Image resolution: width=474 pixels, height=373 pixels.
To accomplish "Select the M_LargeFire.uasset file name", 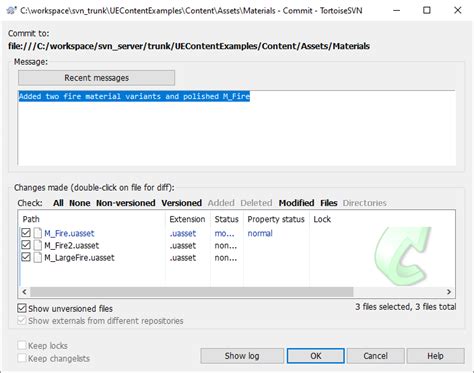I will pyautogui.click(x=79, y=258).
